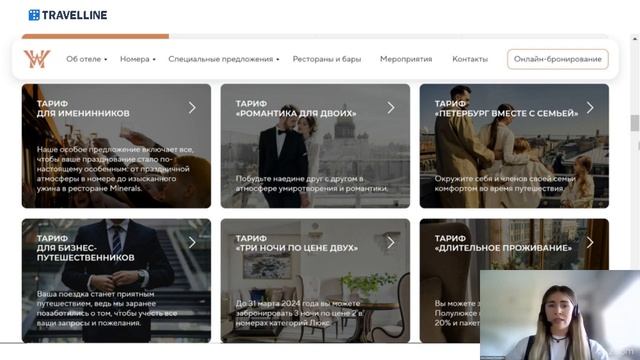Click the page vertical scrollbar thumb
Image resolution: width=640 pixels, height=360 pixels.
point(634,123)
